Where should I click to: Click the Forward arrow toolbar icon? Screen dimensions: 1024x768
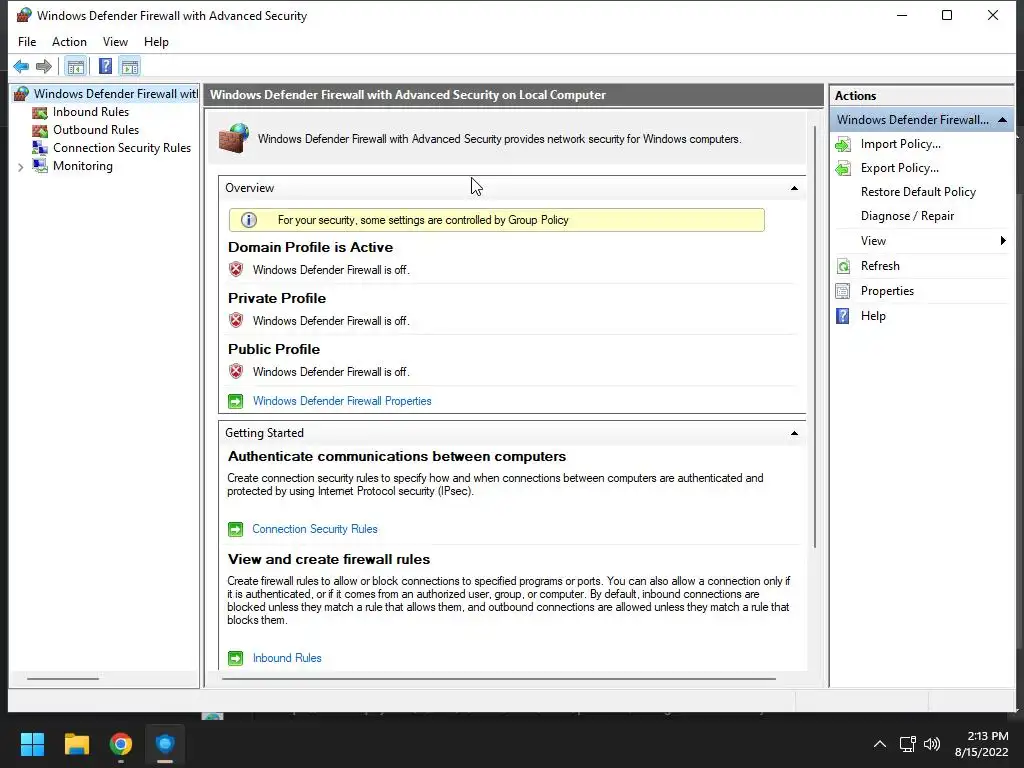pos(44,66)
